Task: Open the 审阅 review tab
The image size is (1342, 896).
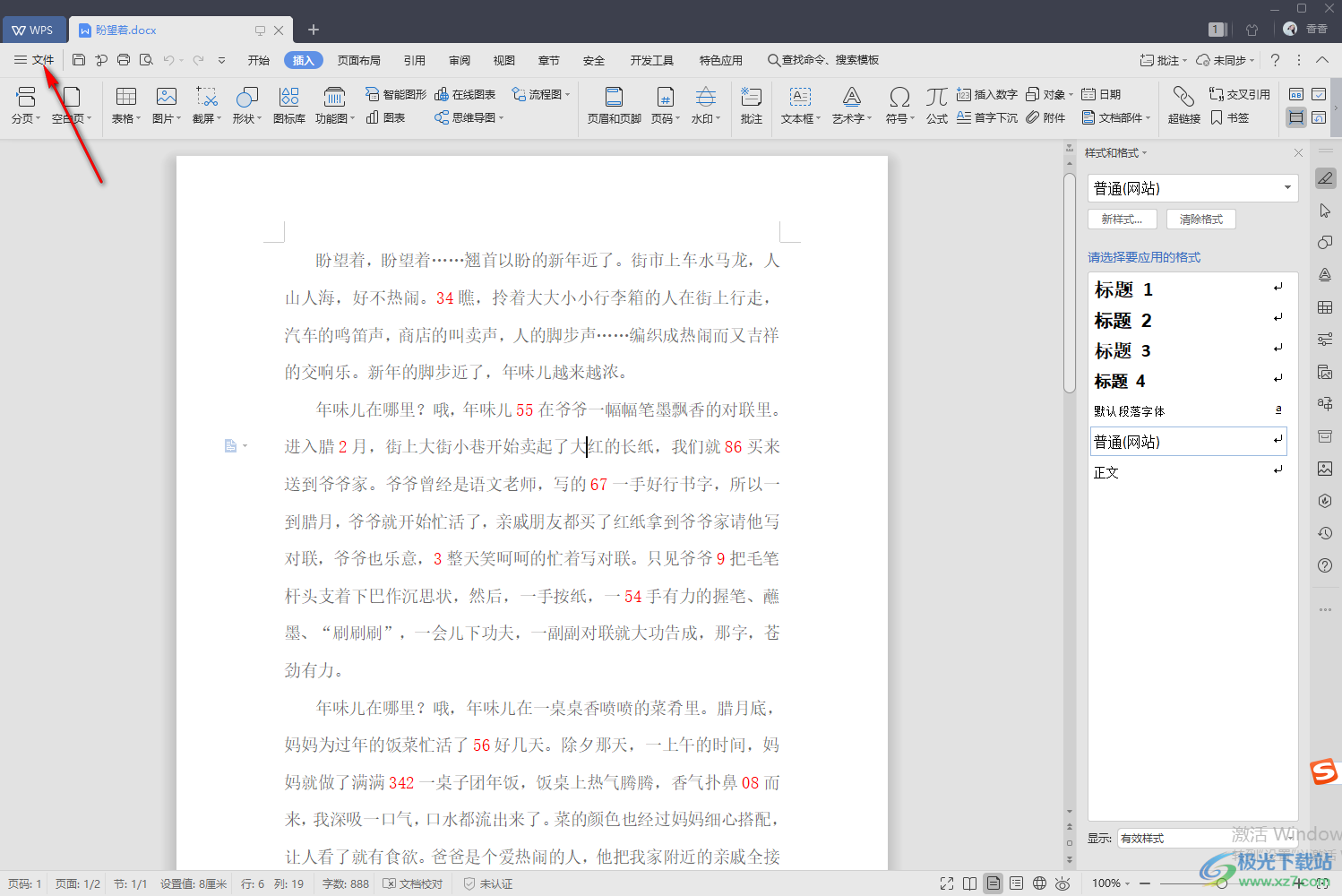Action: pyautogui.click(x=460, y=60)
